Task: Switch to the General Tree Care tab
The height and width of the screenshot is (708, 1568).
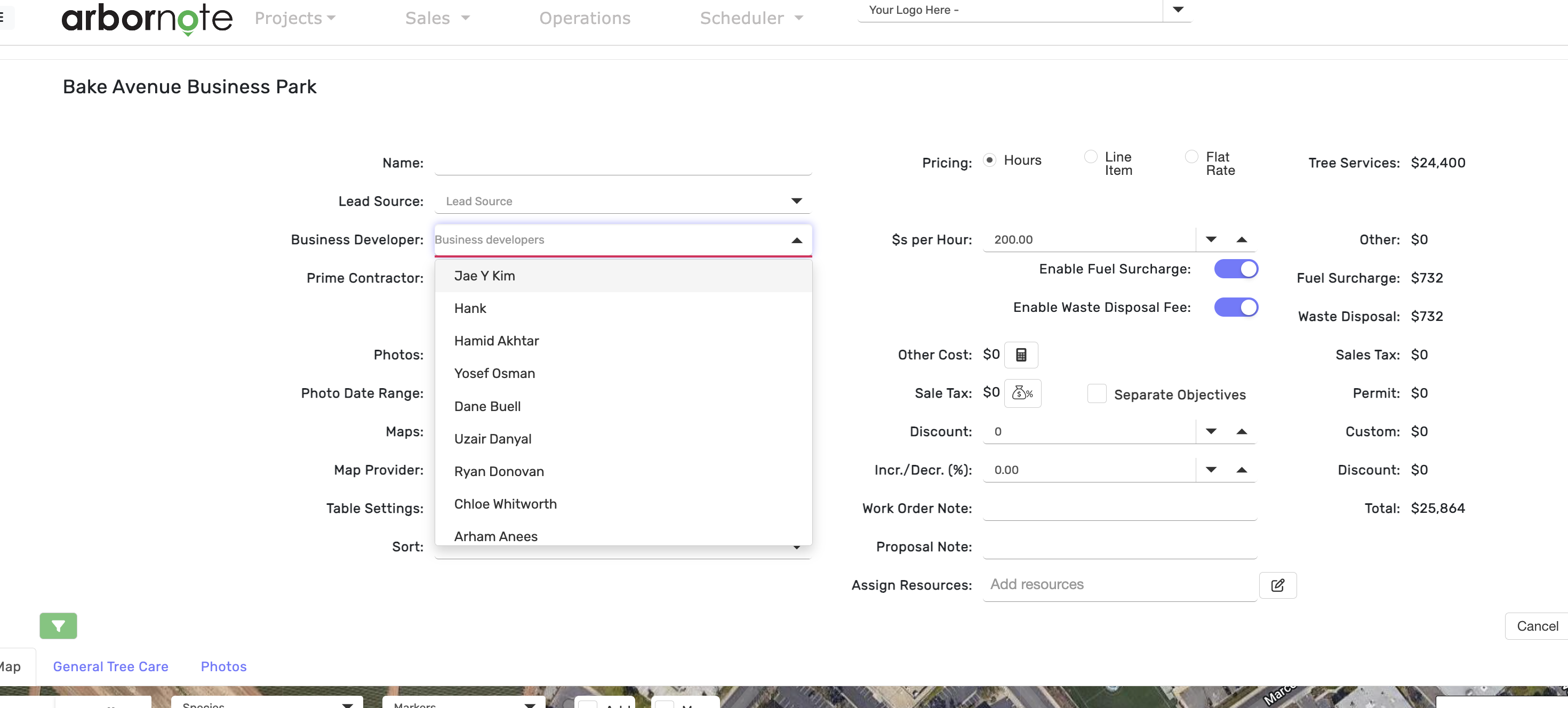Action: click(111, 666)
